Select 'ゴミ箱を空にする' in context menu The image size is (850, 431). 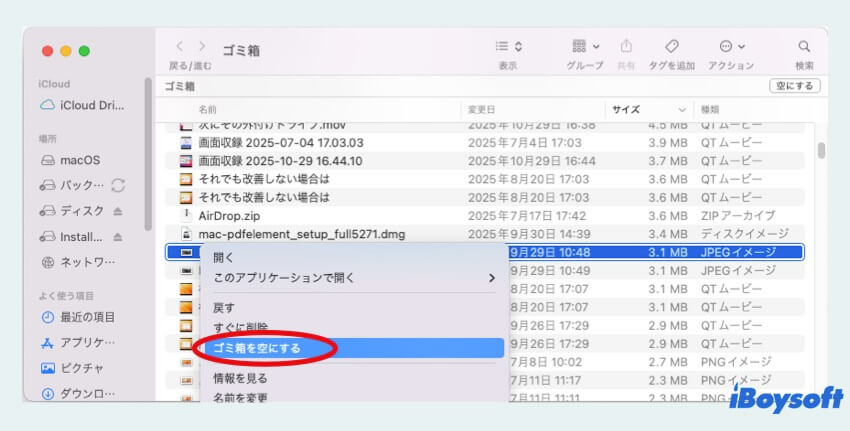click(258, 348)
